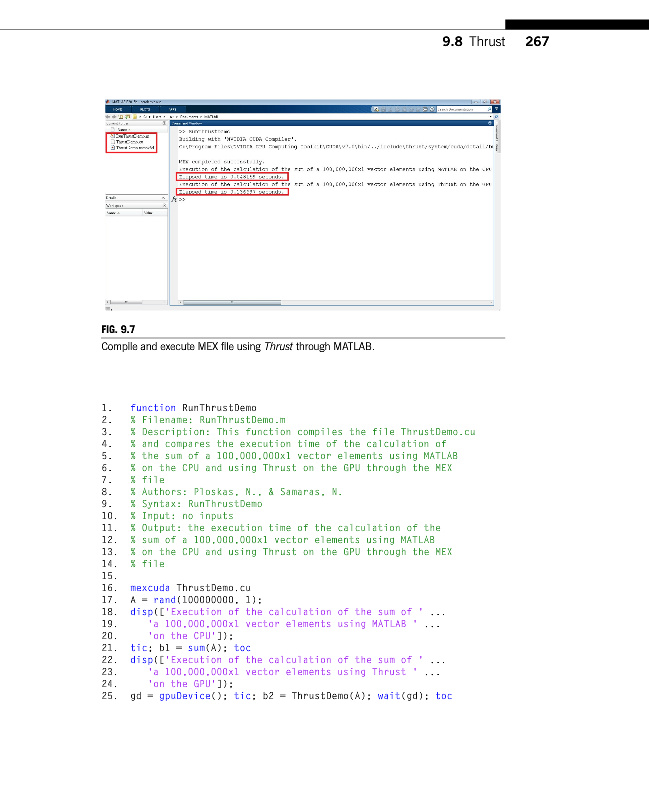Open the HOME ribbon tab
This screenshot has width=649, height=800.
point(118,110)
